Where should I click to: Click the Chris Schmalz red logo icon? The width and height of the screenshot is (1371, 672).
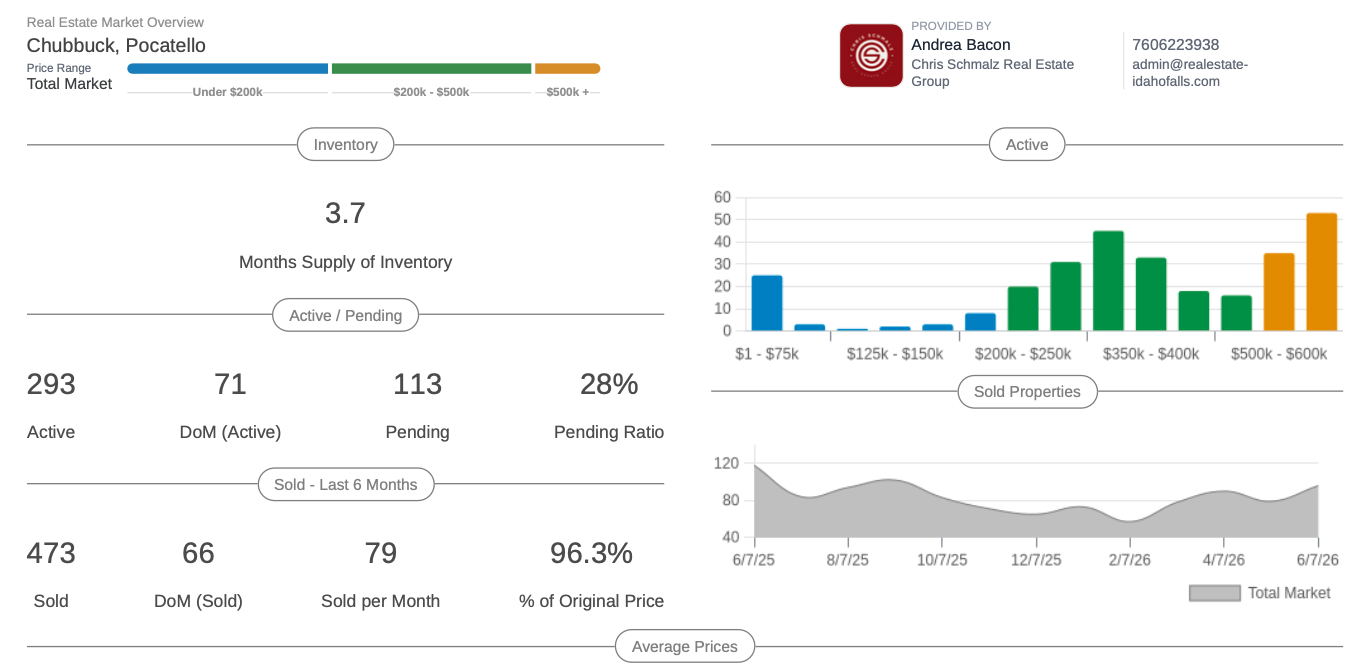tap(871, 55)
